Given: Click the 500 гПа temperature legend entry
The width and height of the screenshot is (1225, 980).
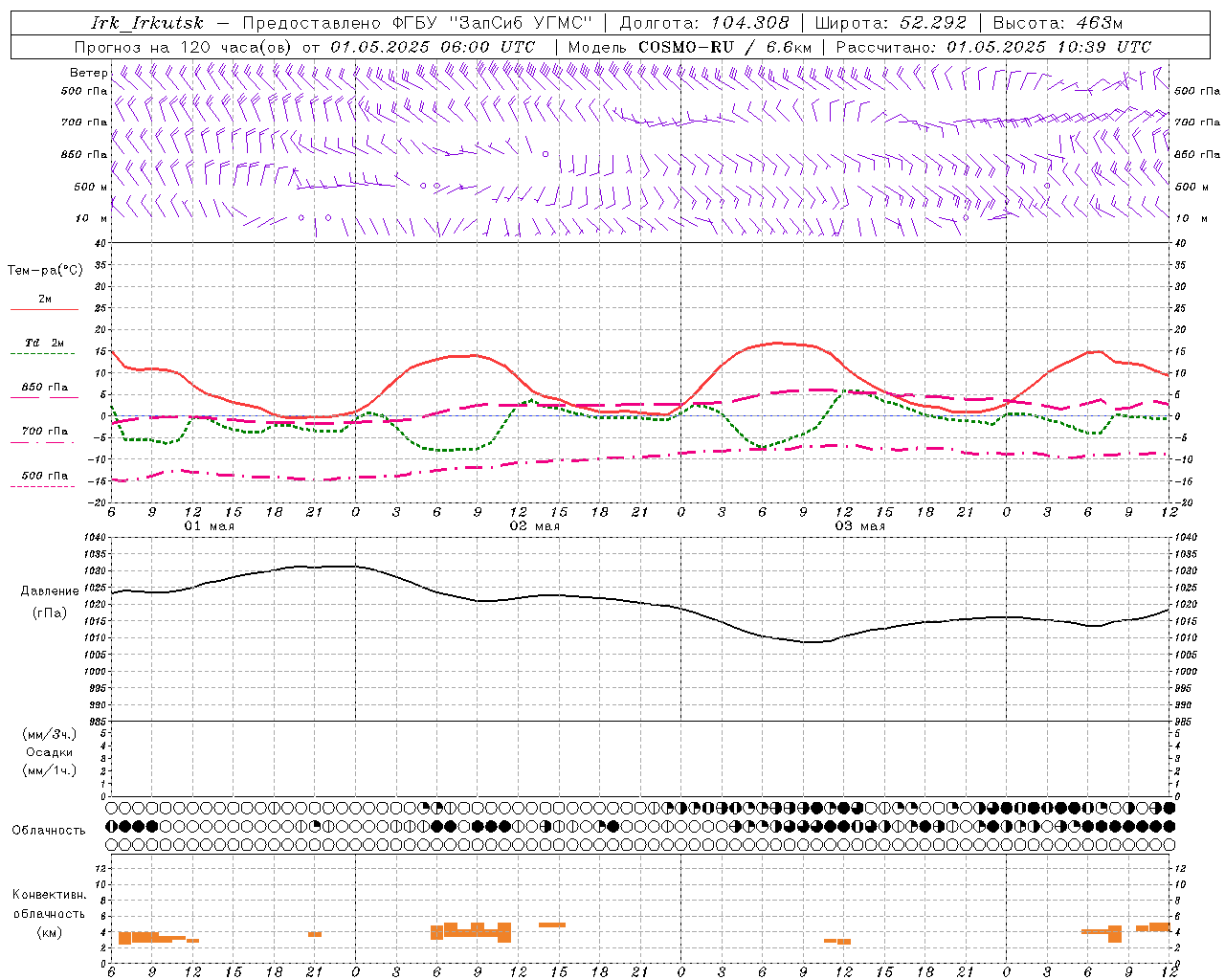Looking at the screenshot, I should click(x=44, y=476).
